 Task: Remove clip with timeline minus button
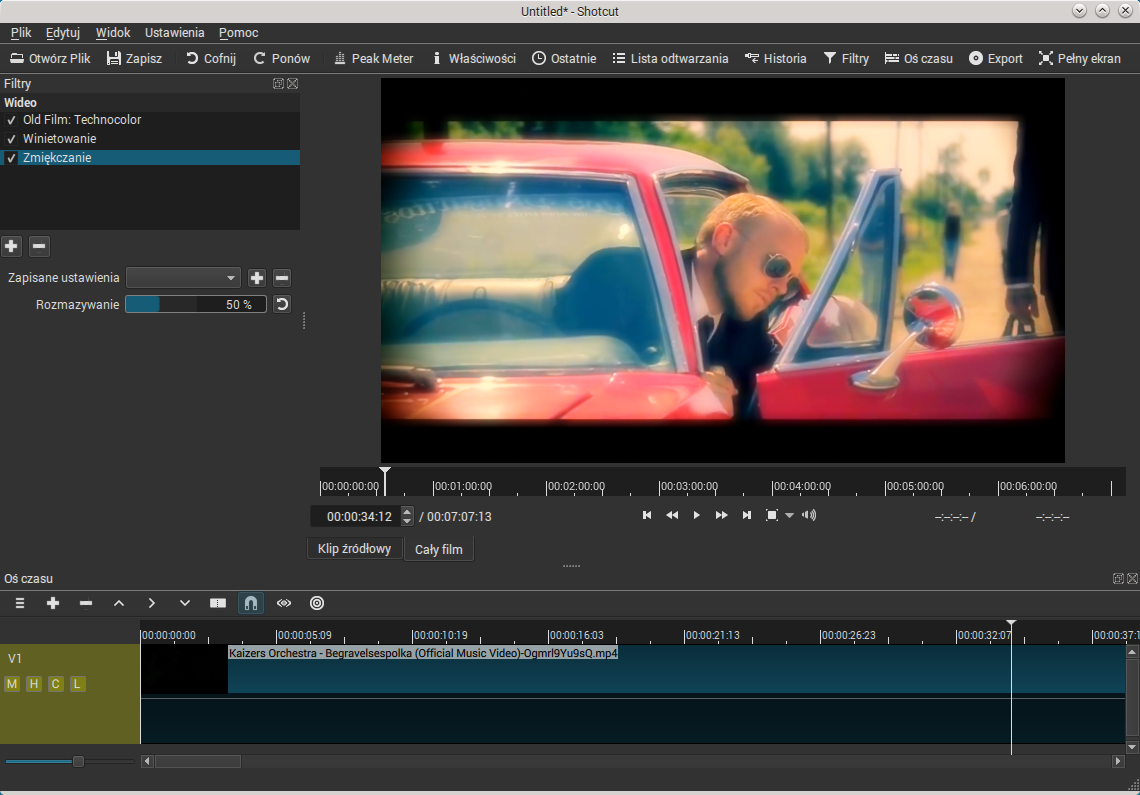(86, 603)
